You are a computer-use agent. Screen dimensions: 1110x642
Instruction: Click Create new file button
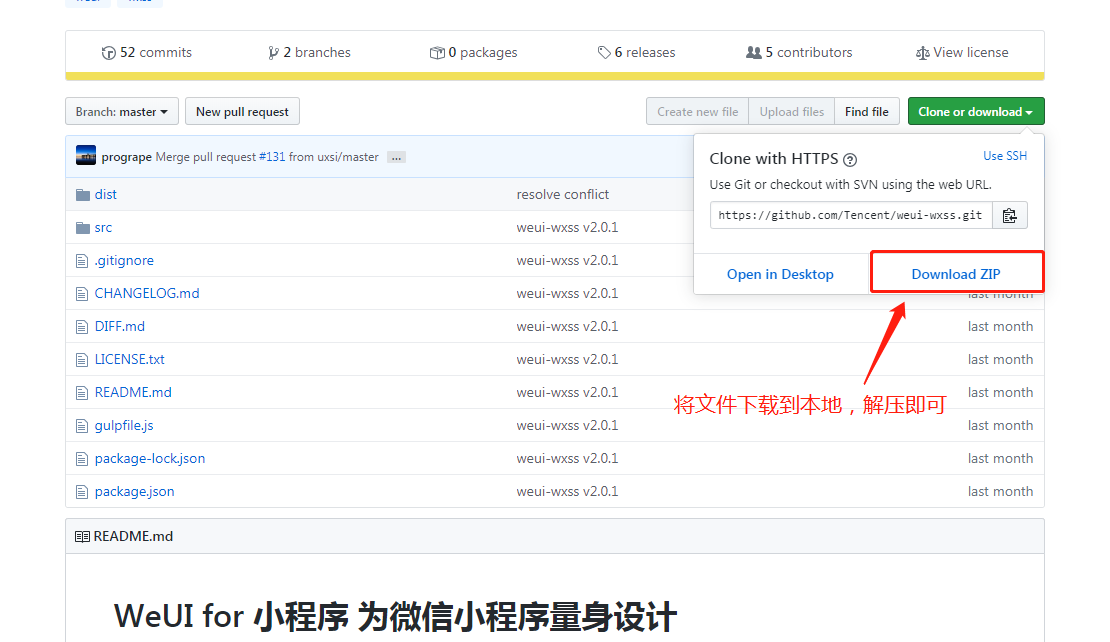(x=697, y=111)
